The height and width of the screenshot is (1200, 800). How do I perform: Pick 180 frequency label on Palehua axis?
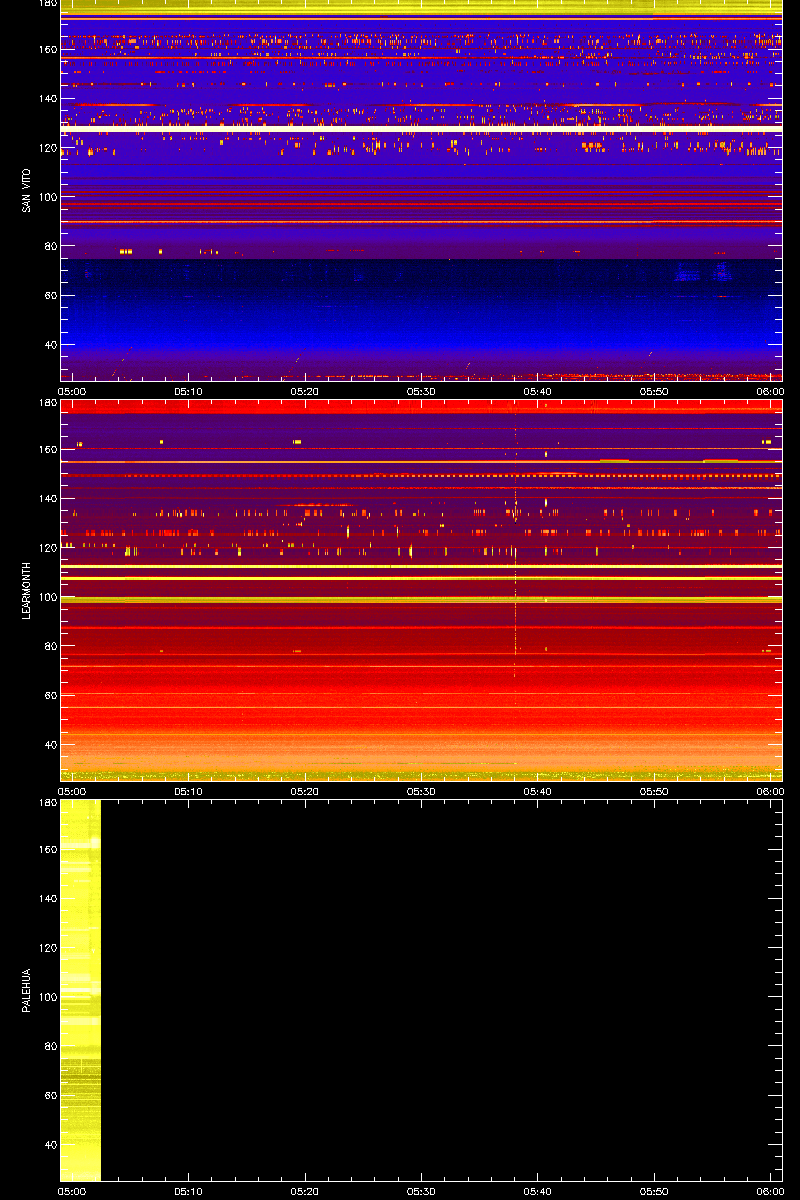tap(46, 804)
